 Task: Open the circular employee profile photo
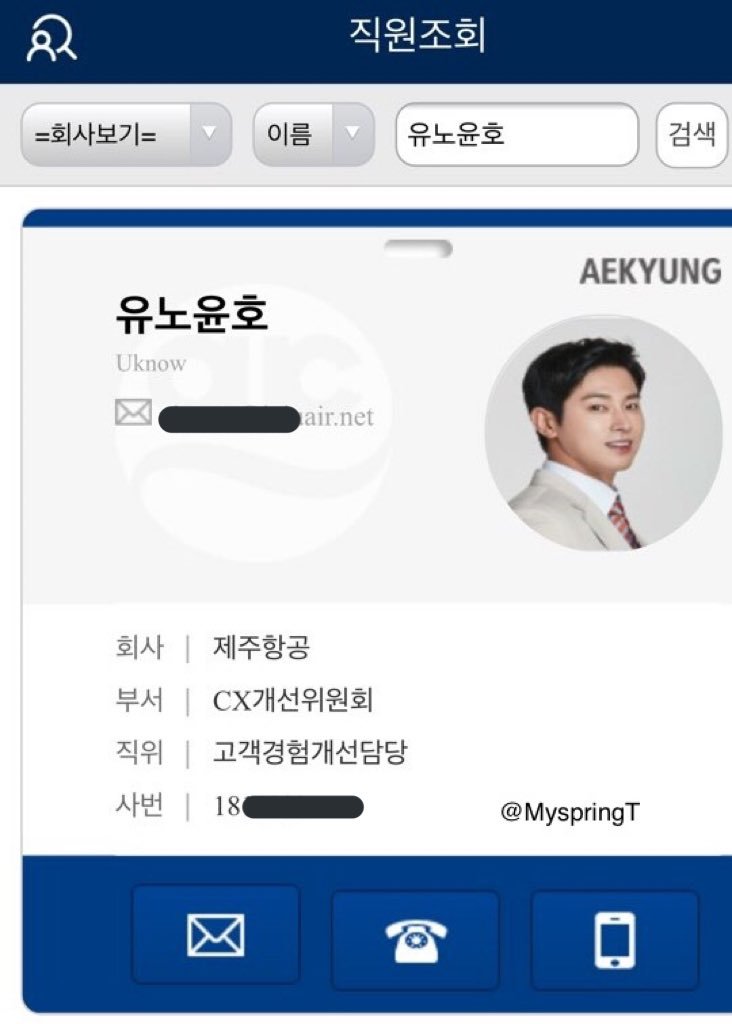pos(603,433)
